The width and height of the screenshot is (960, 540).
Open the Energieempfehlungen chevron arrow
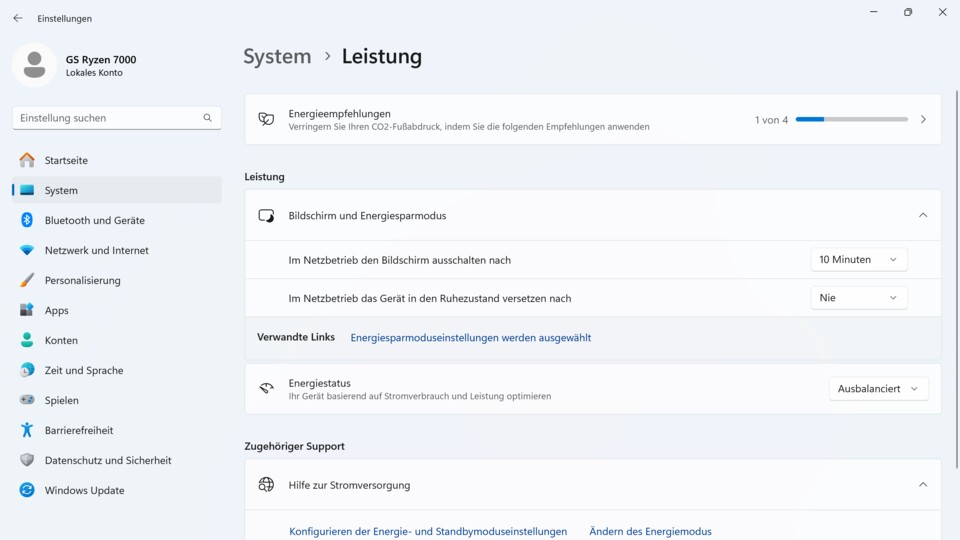pyautogui.click(x=923, y=119)
